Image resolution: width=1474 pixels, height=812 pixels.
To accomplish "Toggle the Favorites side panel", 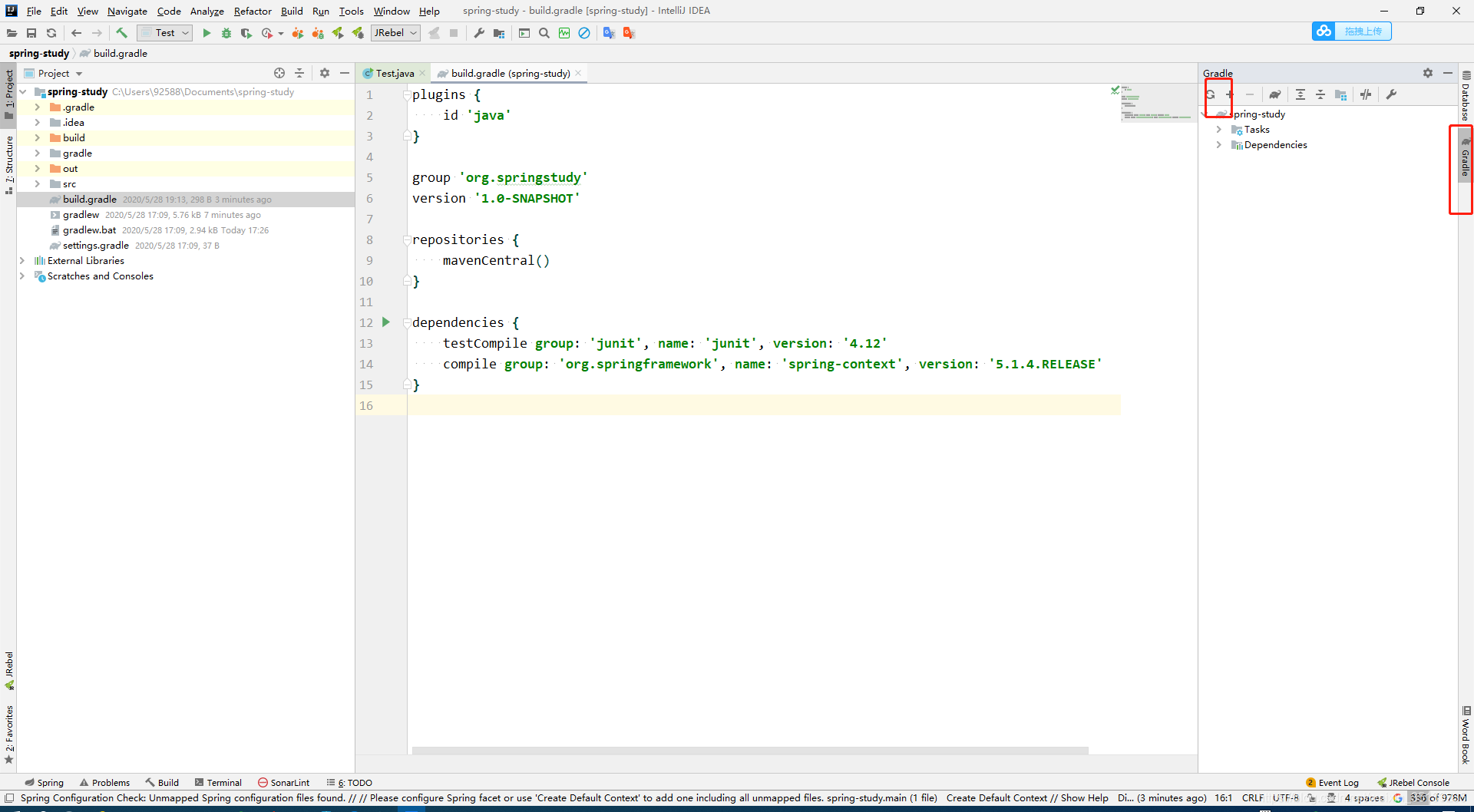I will click(x=8, y=734).
